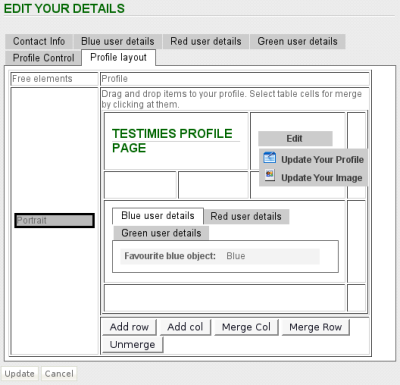Click the Update Your Image icon
The image size is (400, 385).
(270, 175)
